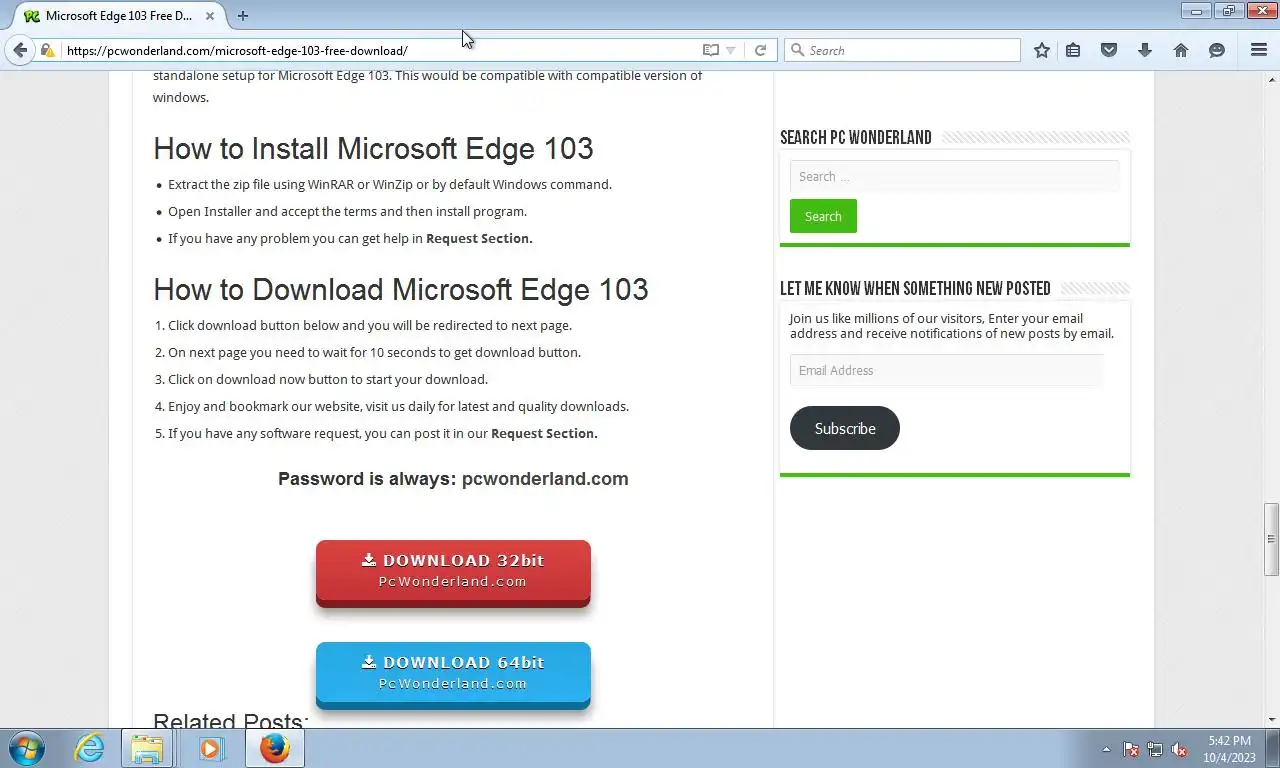Open the network tray icon
This screenshot has height=768, width=1280.
[1155, 749]
